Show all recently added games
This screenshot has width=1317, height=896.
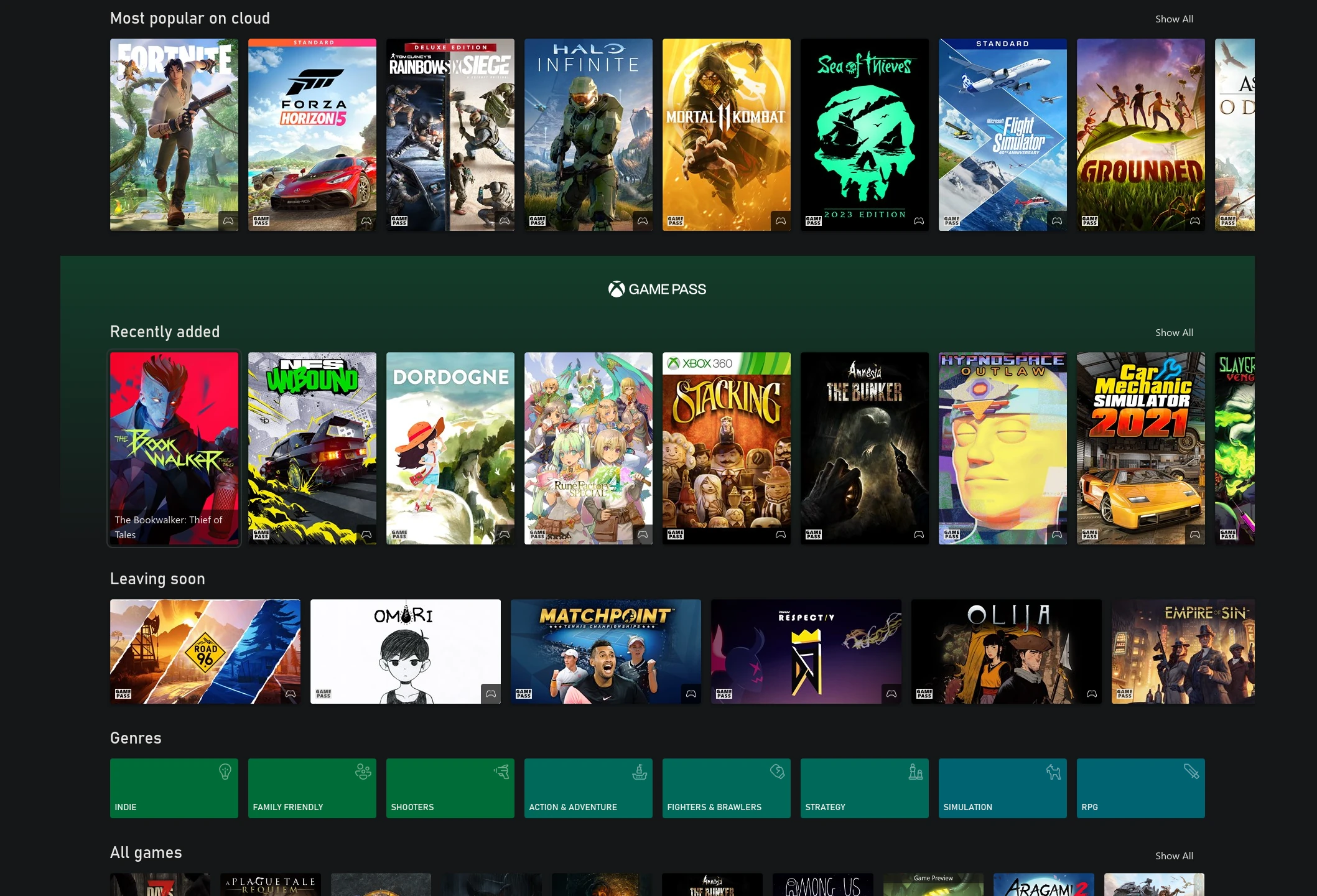(x=1174, y=333)
